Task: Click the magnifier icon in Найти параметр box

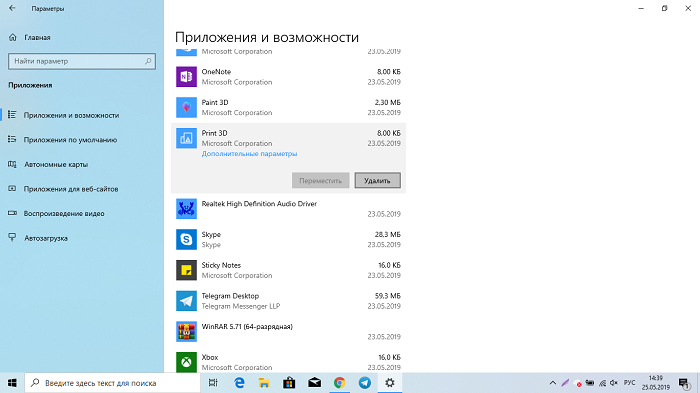Action: [148, 61]
